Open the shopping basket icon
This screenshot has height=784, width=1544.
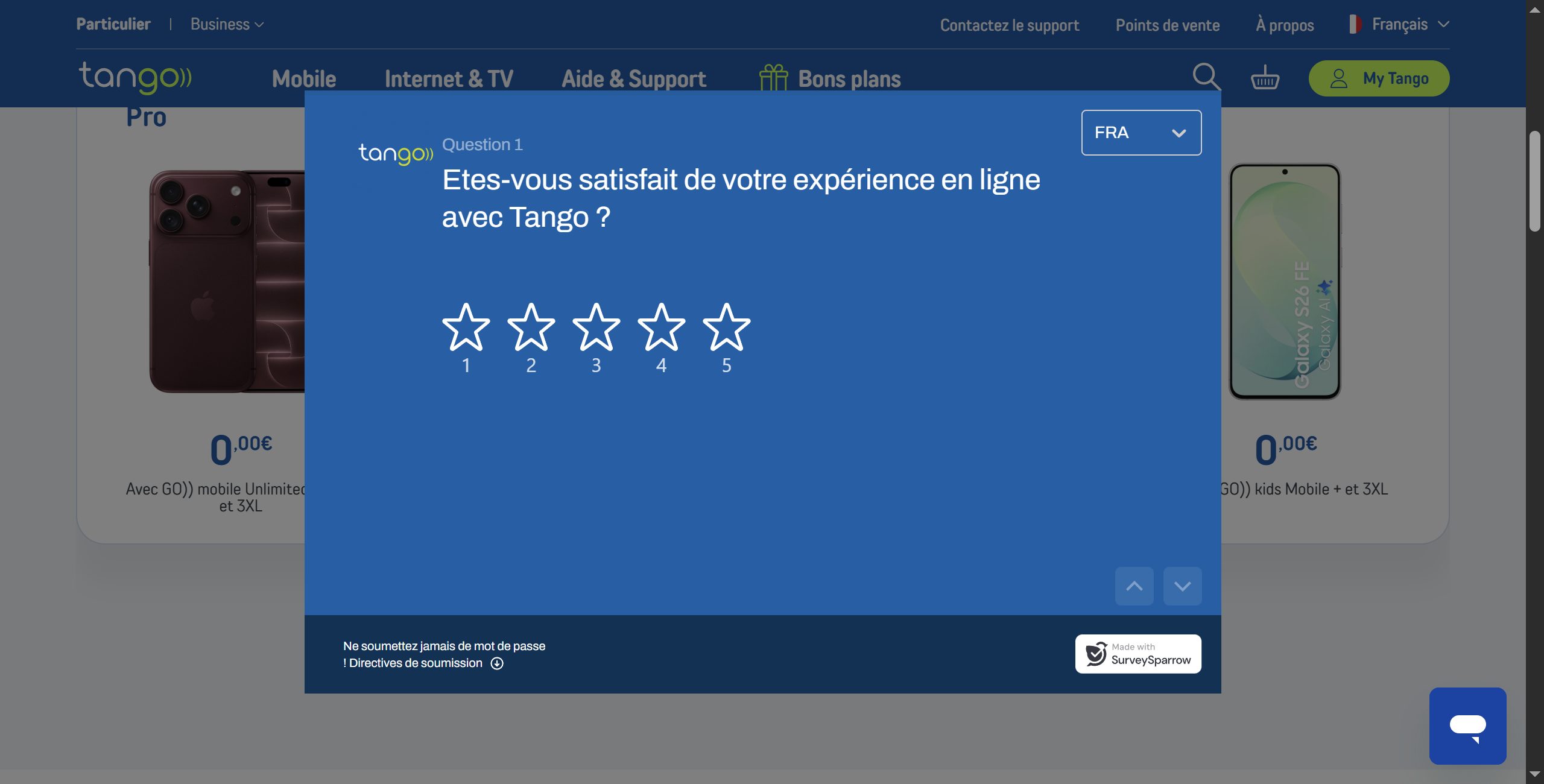coord(1265,78)
